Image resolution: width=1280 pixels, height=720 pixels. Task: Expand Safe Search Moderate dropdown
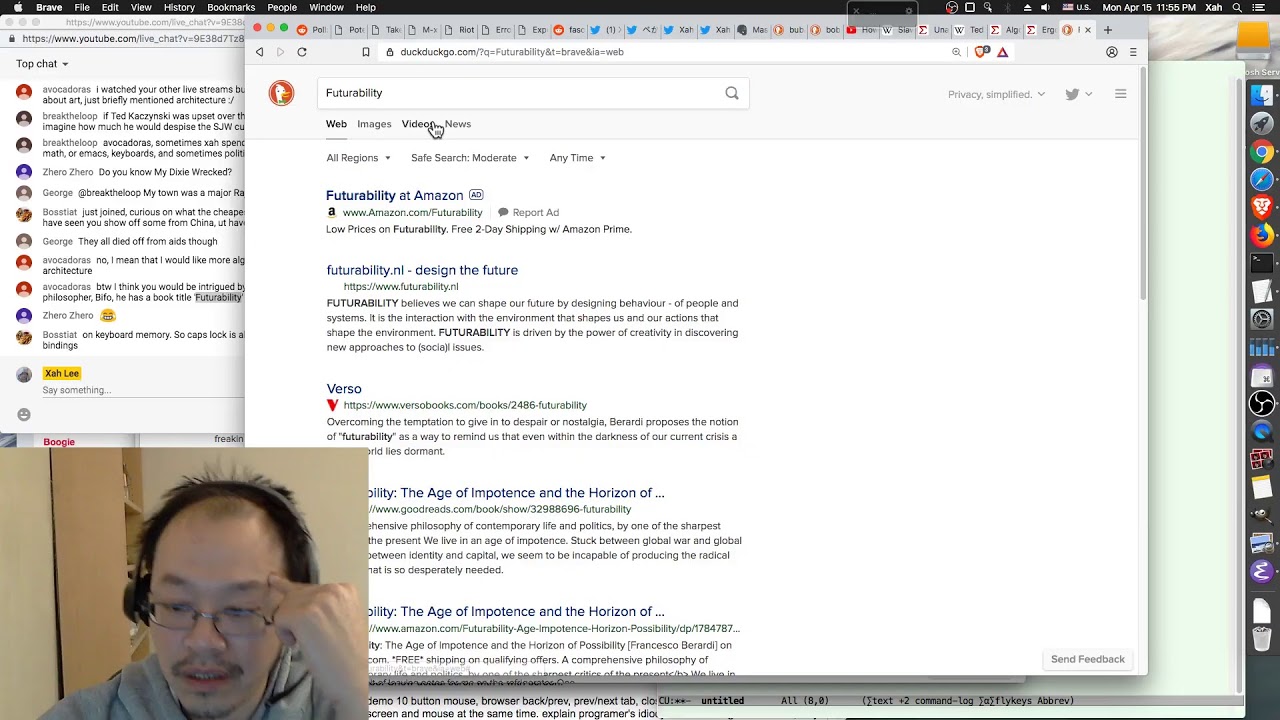pos(470,158)
